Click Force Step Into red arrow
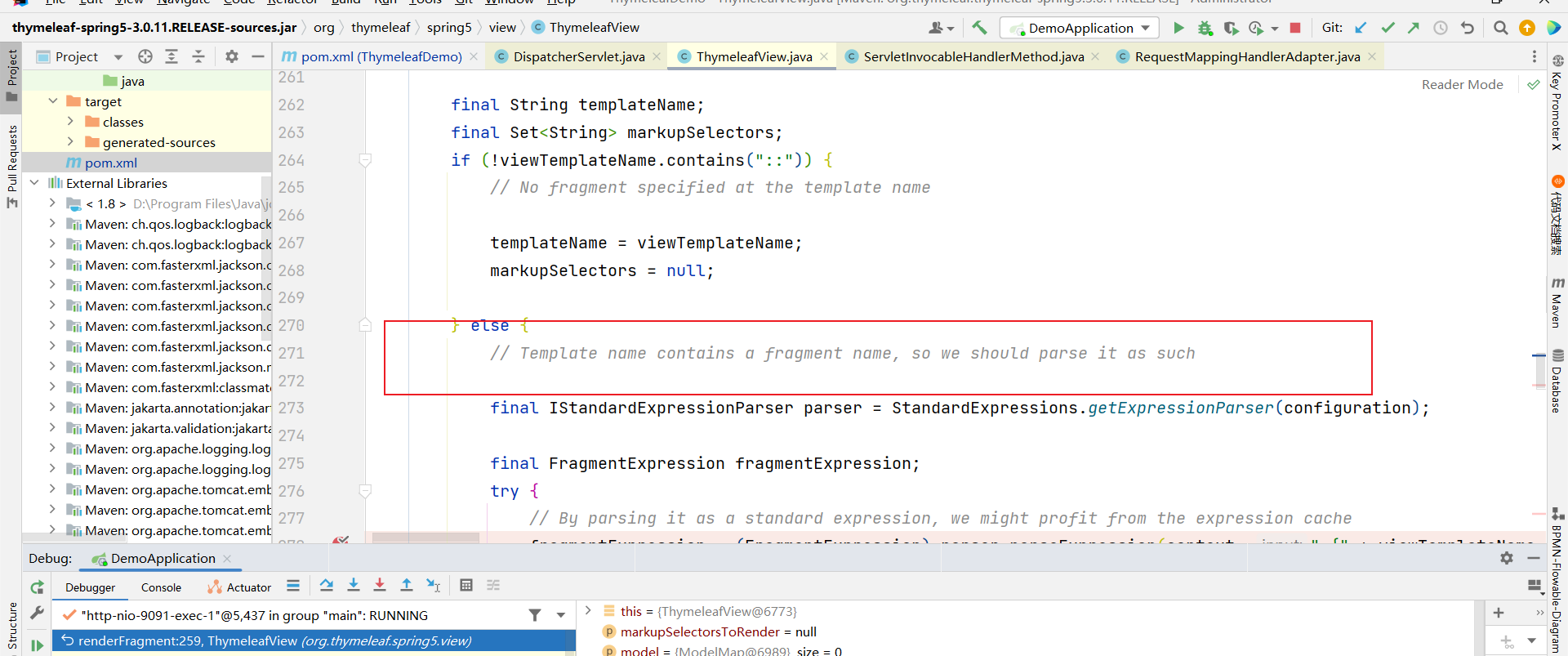Viewport: 1568px width, 656px height. click(x=380, y=585)
